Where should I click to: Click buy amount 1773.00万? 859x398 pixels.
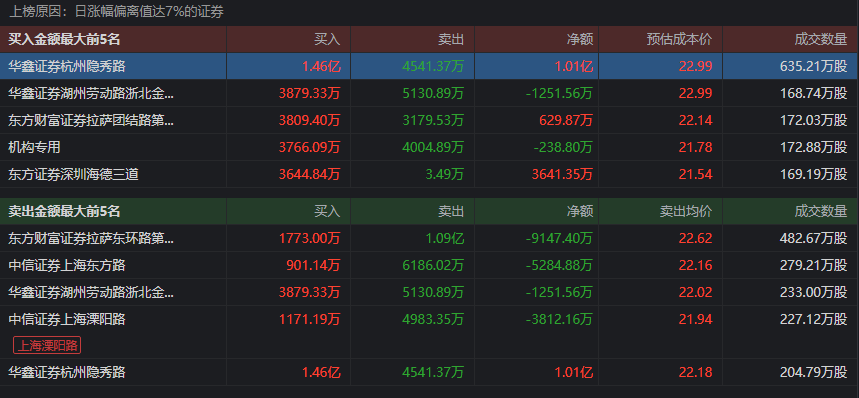pyautogui.click(x=310, y=238)
